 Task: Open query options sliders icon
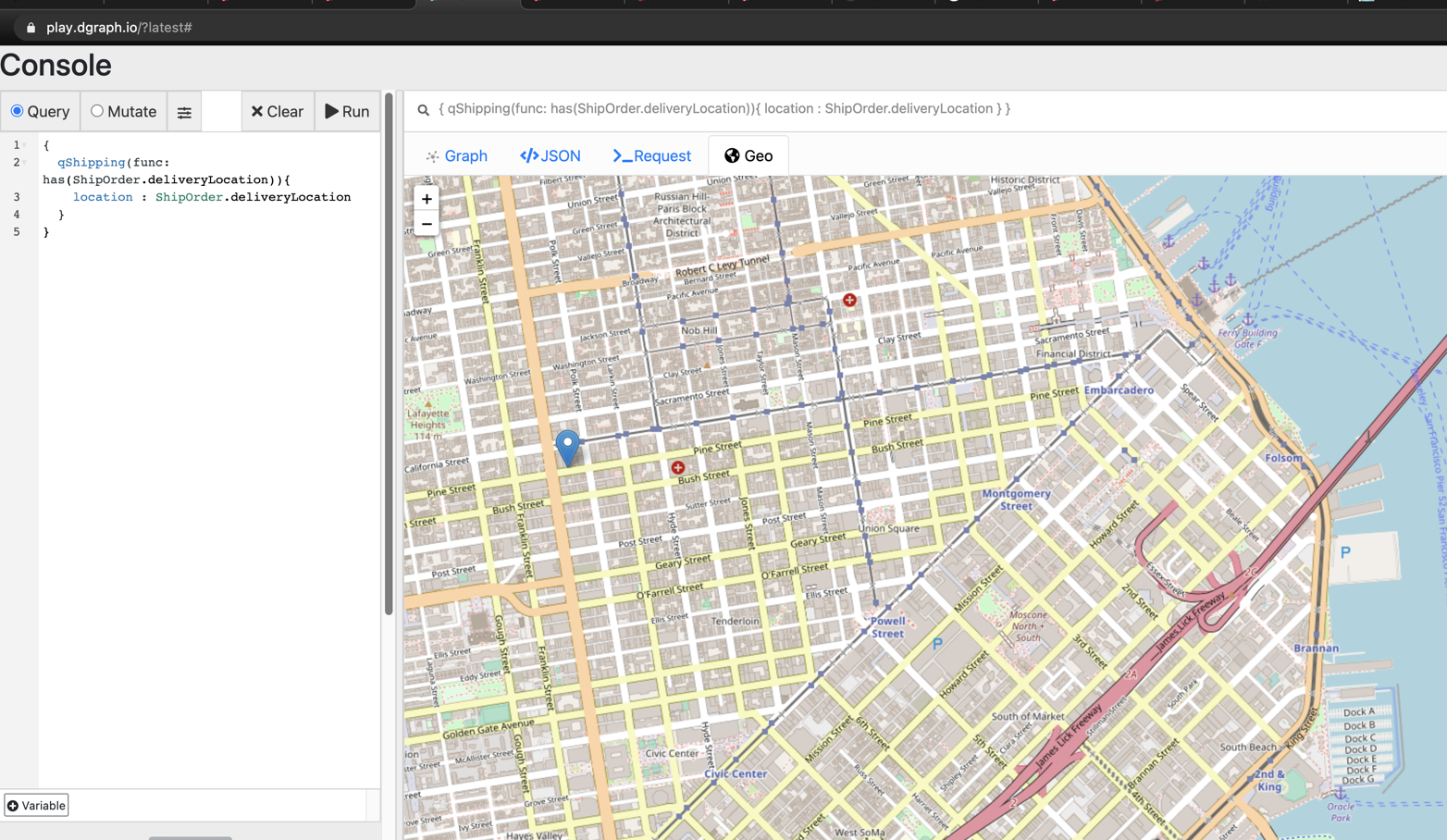184,112
